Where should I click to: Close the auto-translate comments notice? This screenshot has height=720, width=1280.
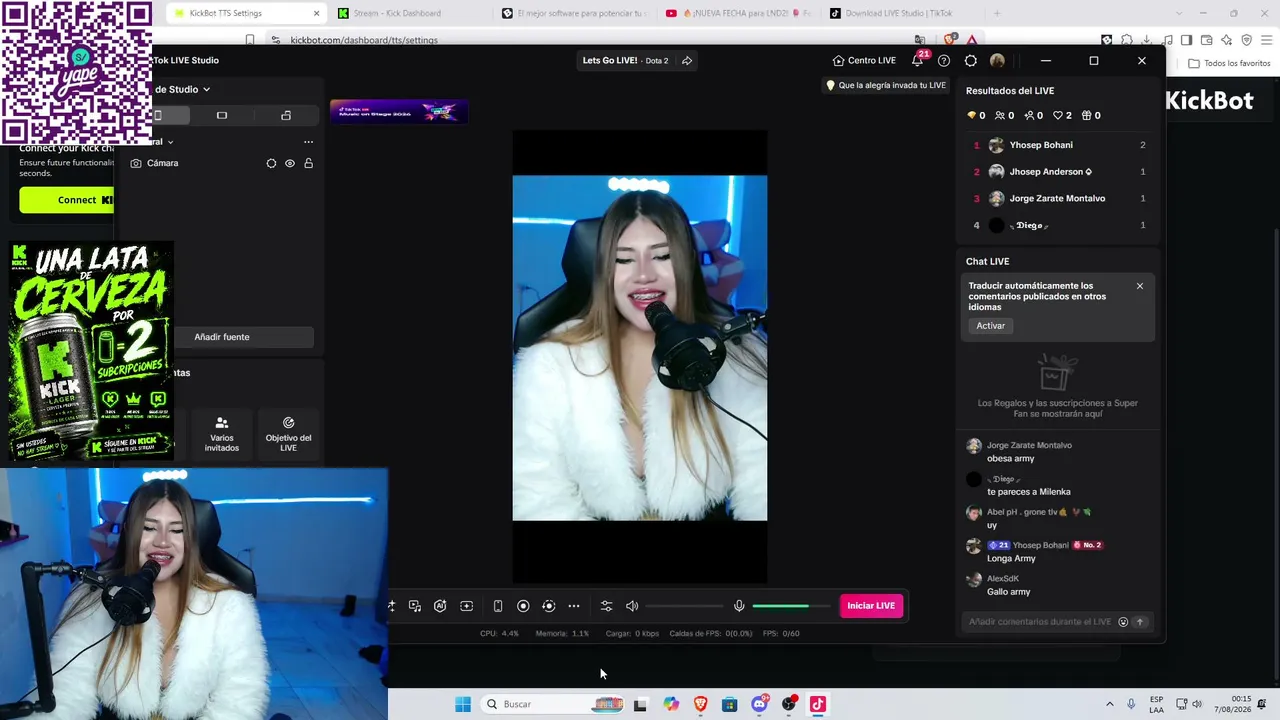click(x=1139, y=286)
